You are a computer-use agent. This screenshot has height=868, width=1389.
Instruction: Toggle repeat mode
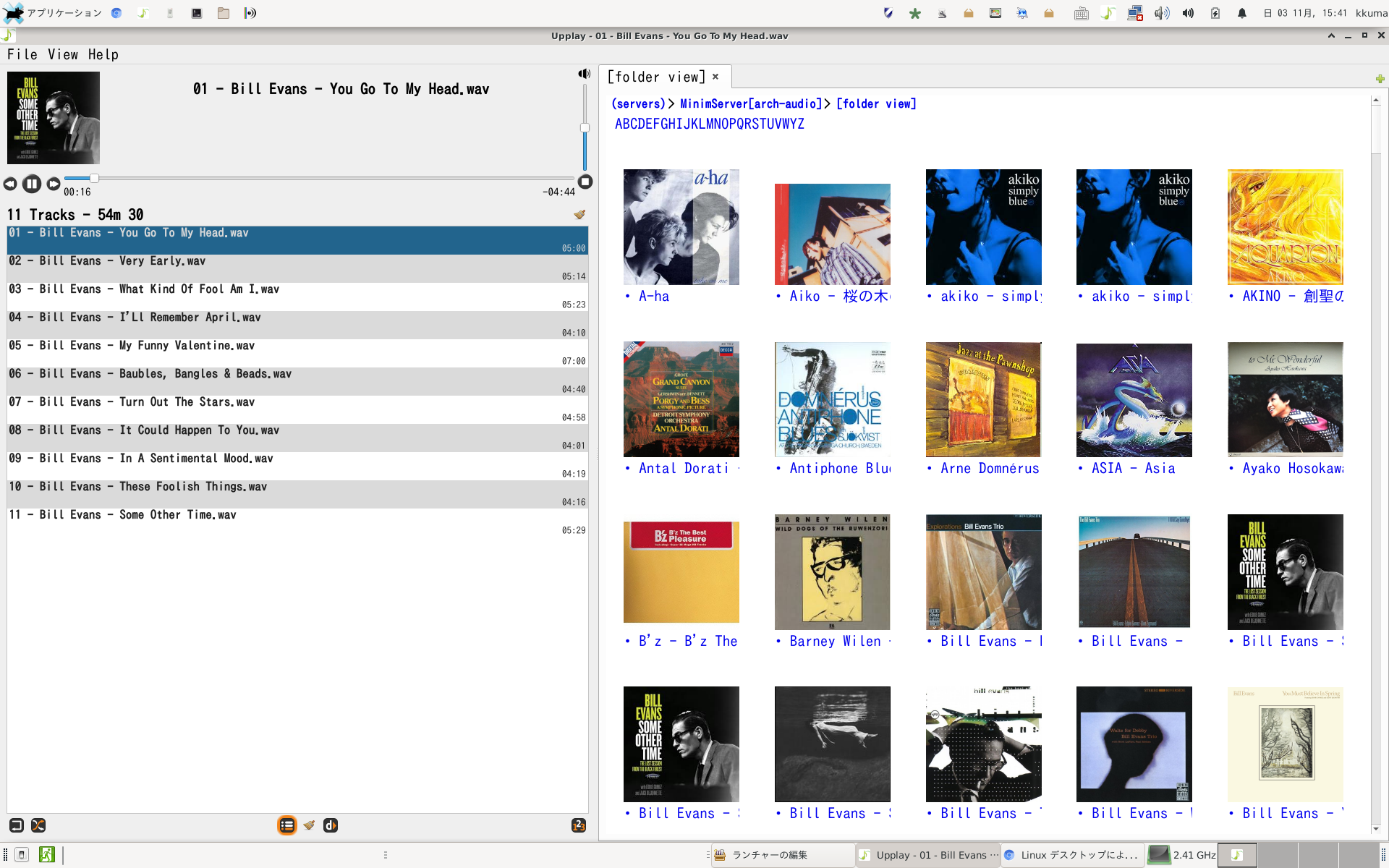(x=16, y=825)
